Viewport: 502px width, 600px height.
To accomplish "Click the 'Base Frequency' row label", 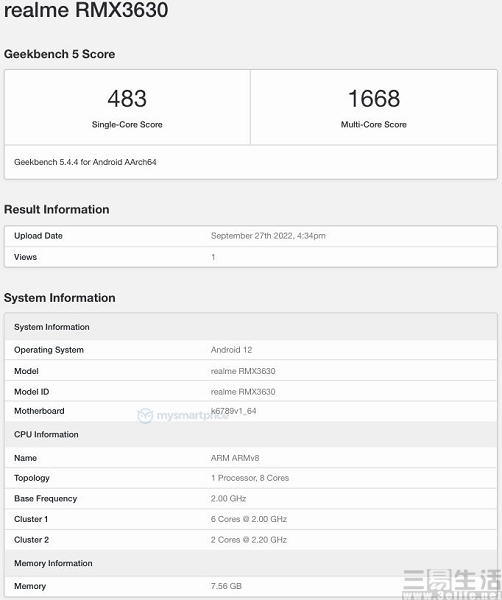I will (46, 499).
